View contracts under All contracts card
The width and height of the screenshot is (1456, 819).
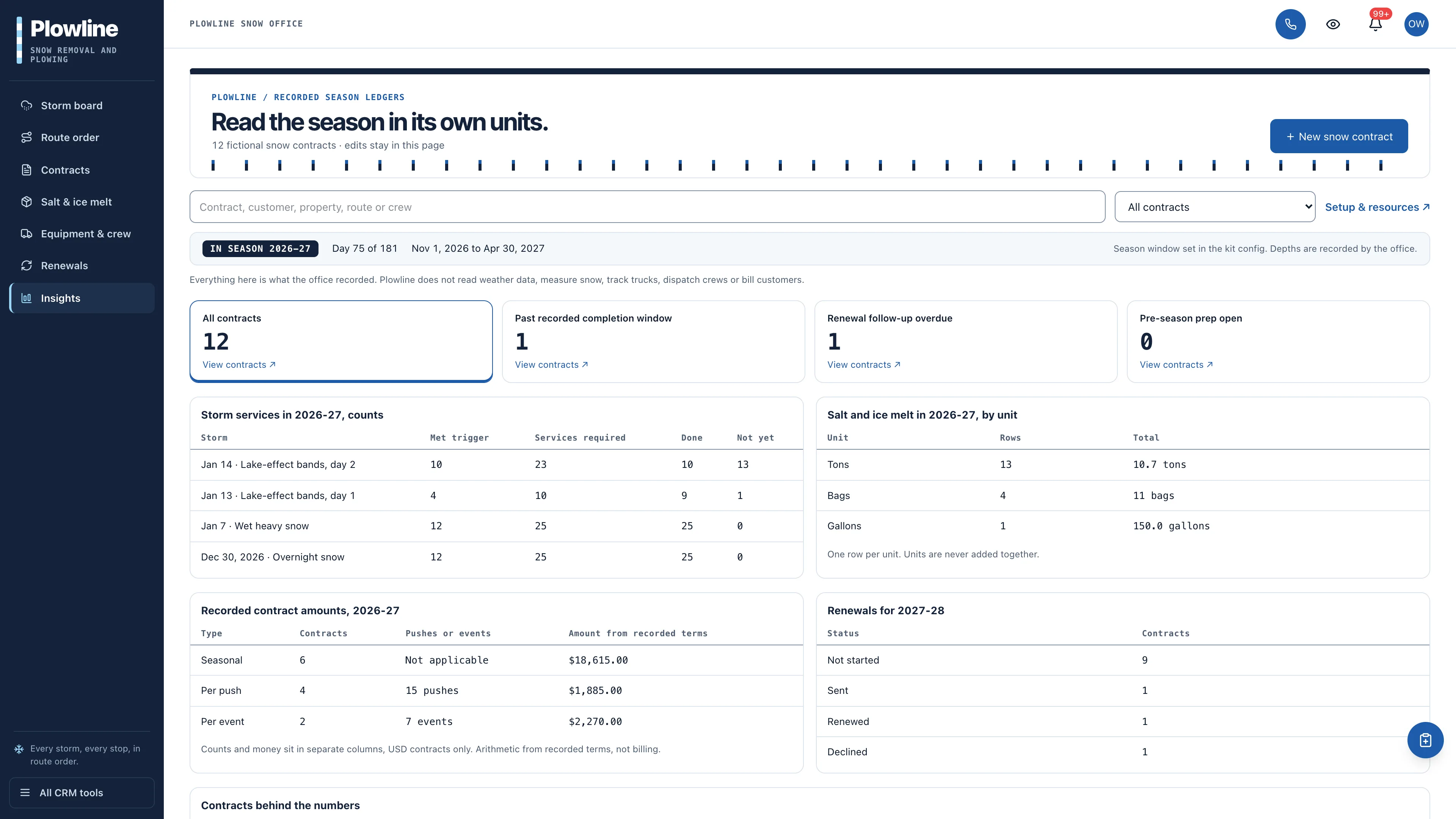[x=239, y=364]
